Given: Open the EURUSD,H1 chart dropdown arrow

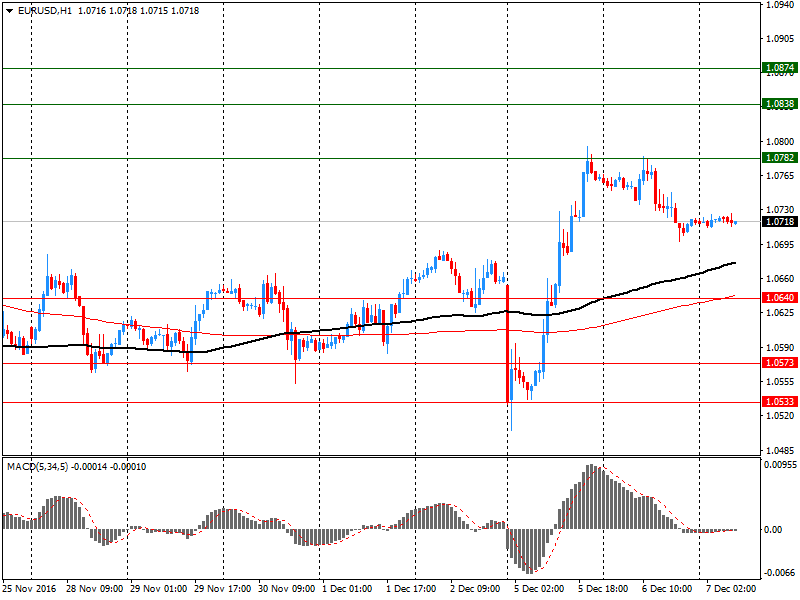Looking at the screenshot, I should (x=9, y=11).
